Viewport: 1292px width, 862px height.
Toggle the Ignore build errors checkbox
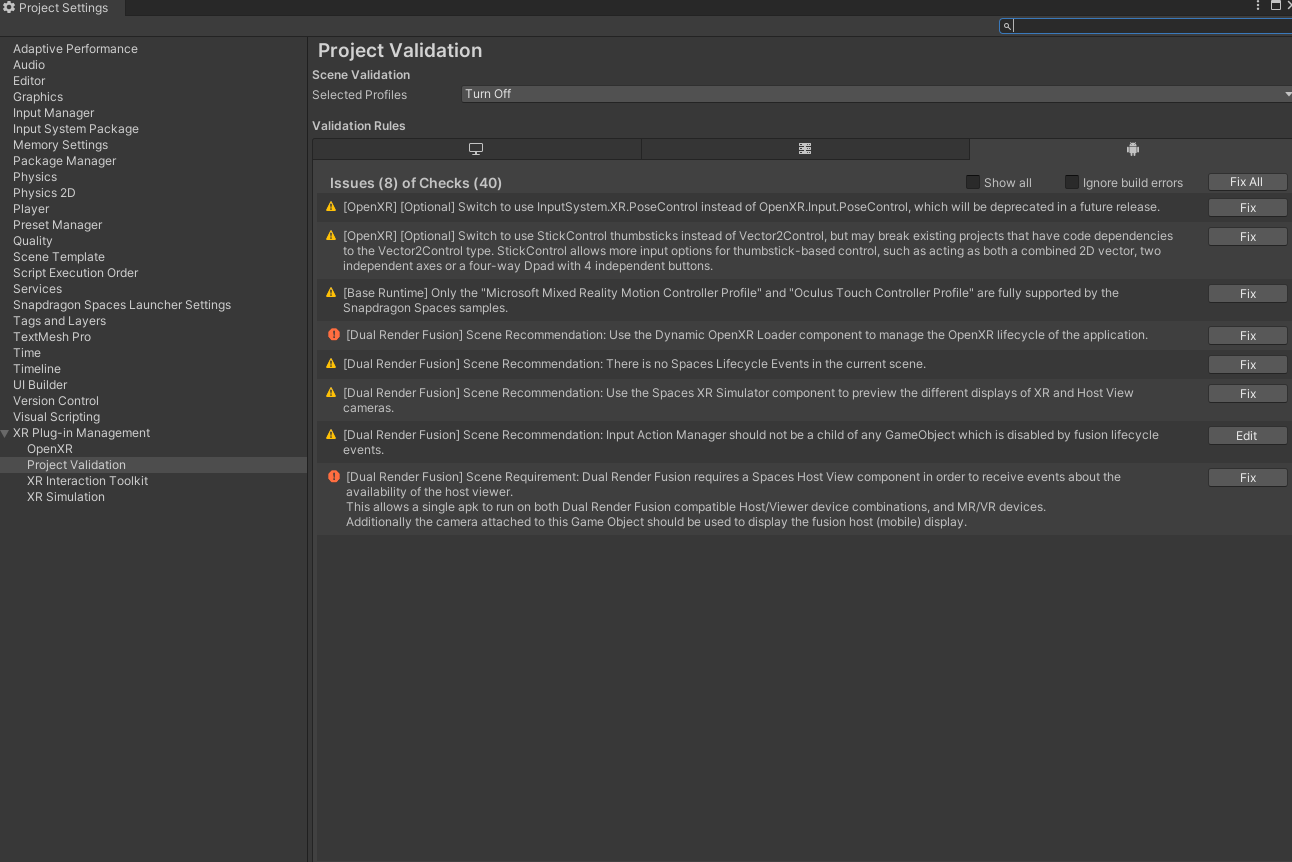tap(1072, 182)
